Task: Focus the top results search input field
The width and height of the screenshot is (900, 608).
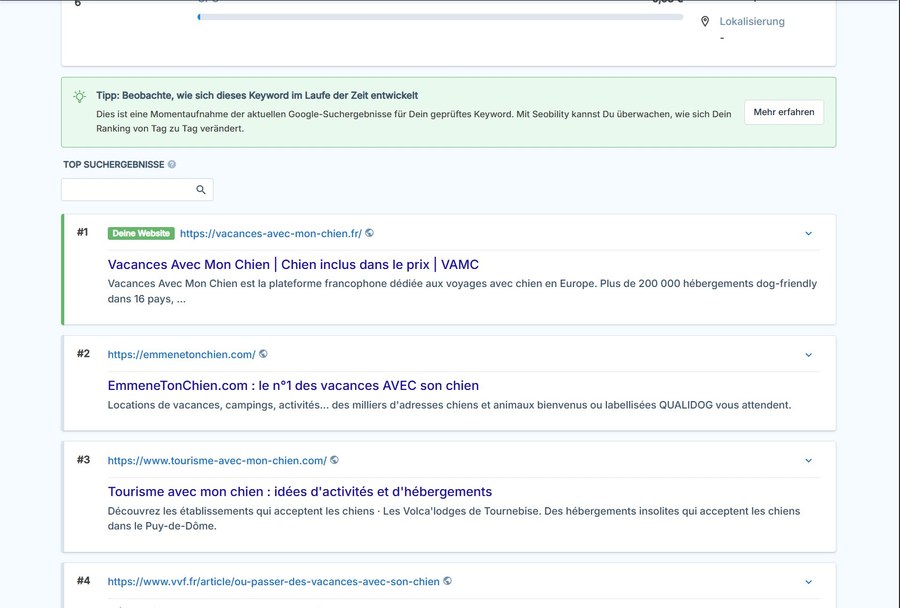Action: (137, 189)
